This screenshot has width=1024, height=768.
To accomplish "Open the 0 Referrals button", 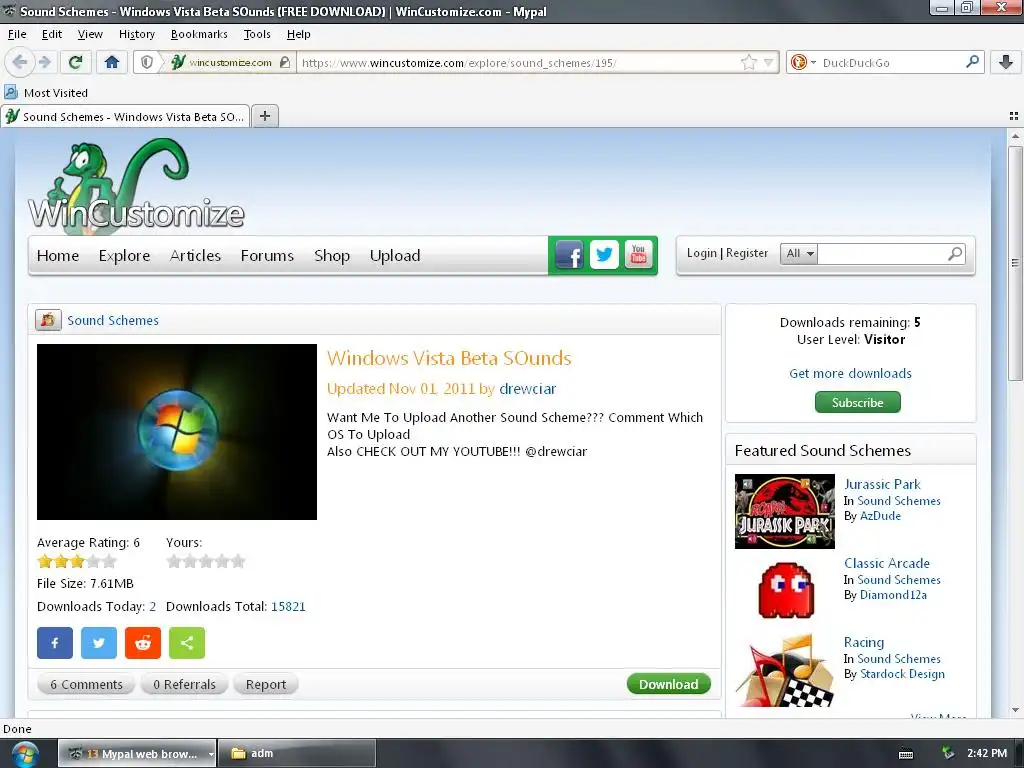I will coord(184,684).
